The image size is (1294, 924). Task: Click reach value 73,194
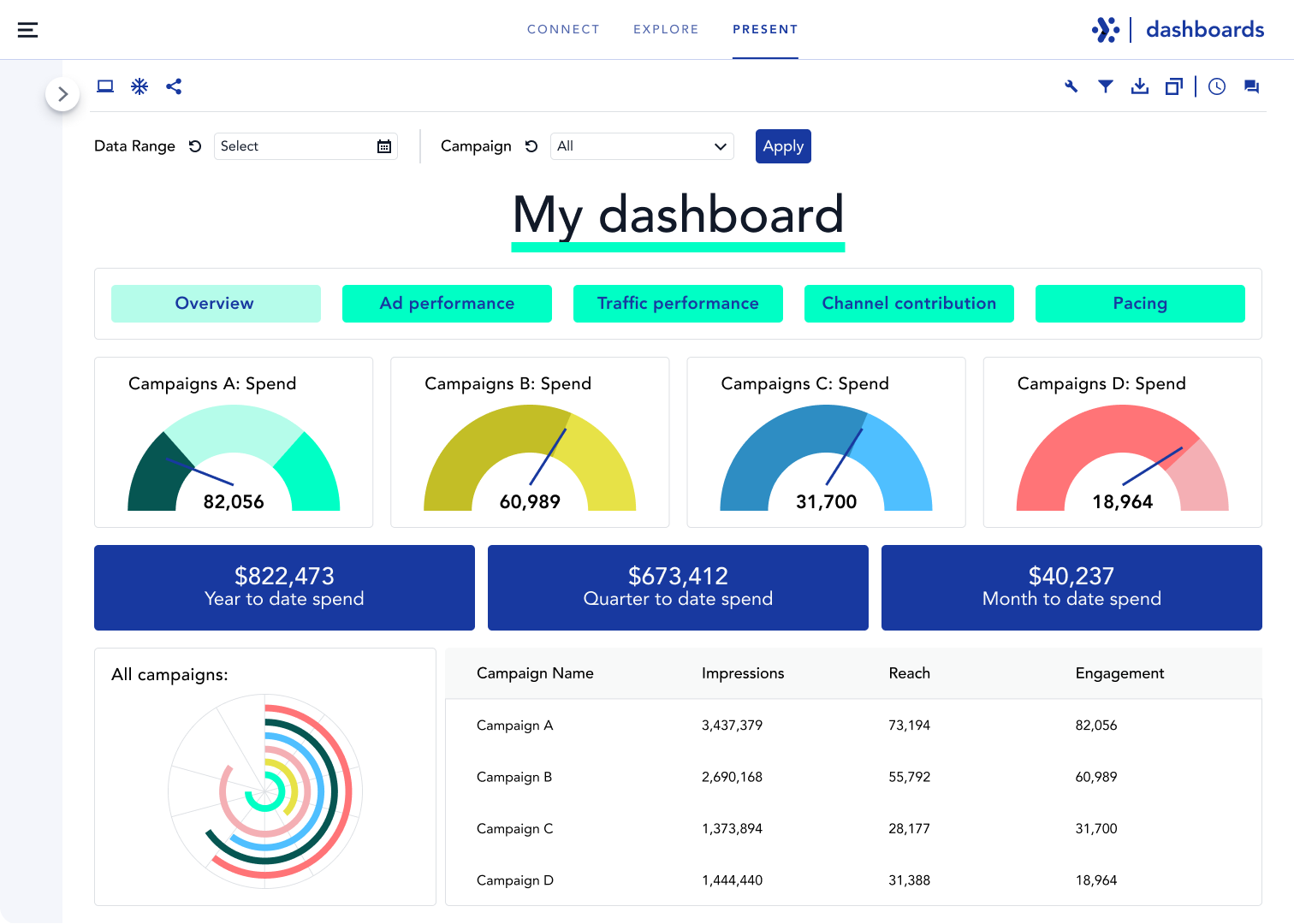point(909,726)
